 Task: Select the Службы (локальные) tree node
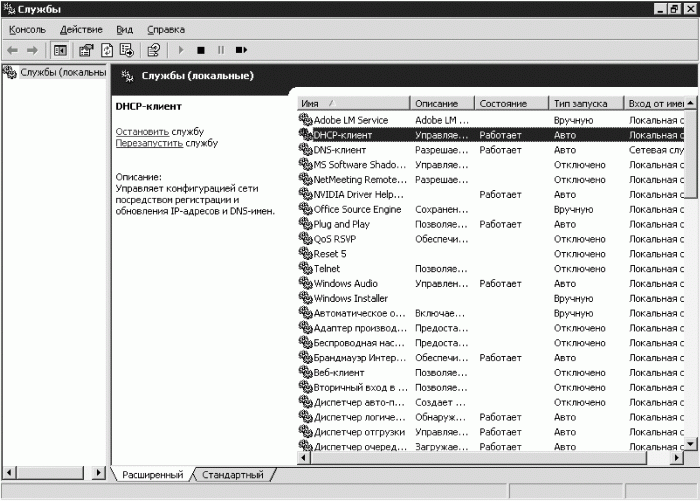(62, 72)
